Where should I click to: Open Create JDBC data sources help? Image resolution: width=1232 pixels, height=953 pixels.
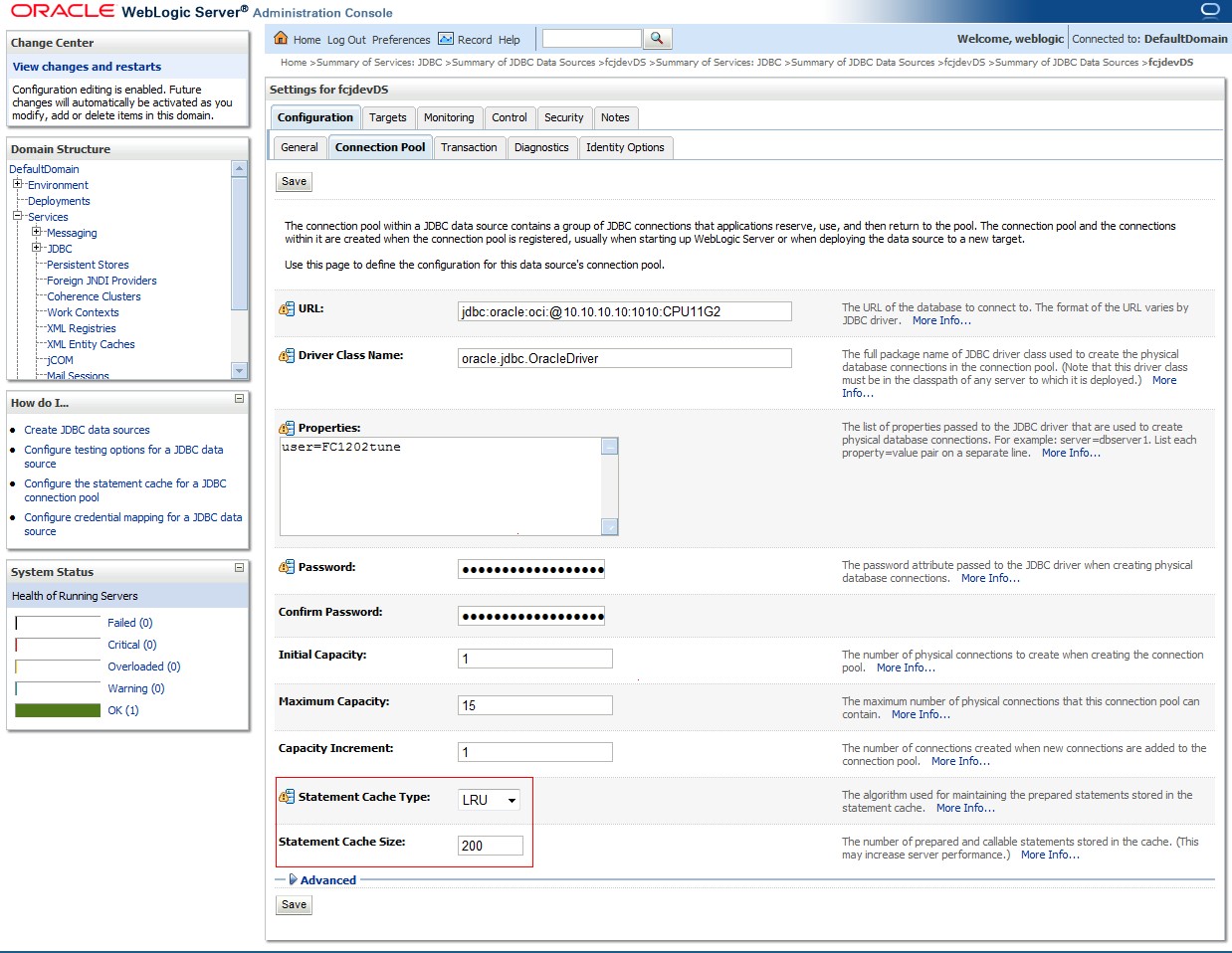pyautogui.click(x=87, y=430)
